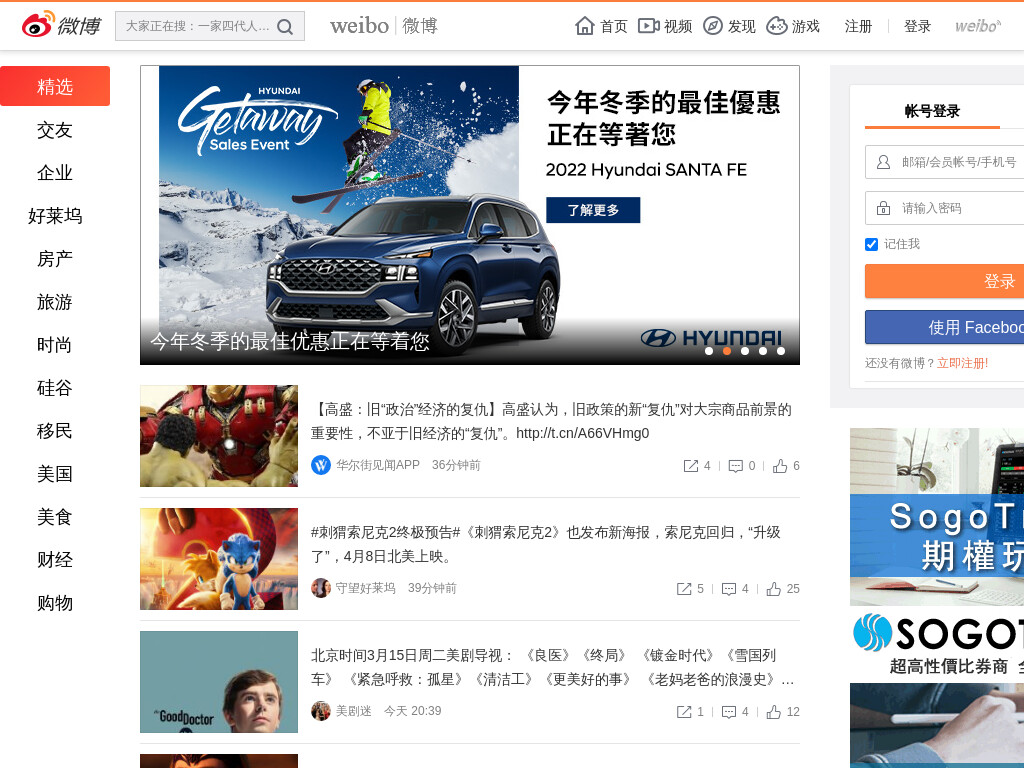Click the search magnifier icon
The width and height of the screenshot is (1024, 768).
tap(285, 27)
